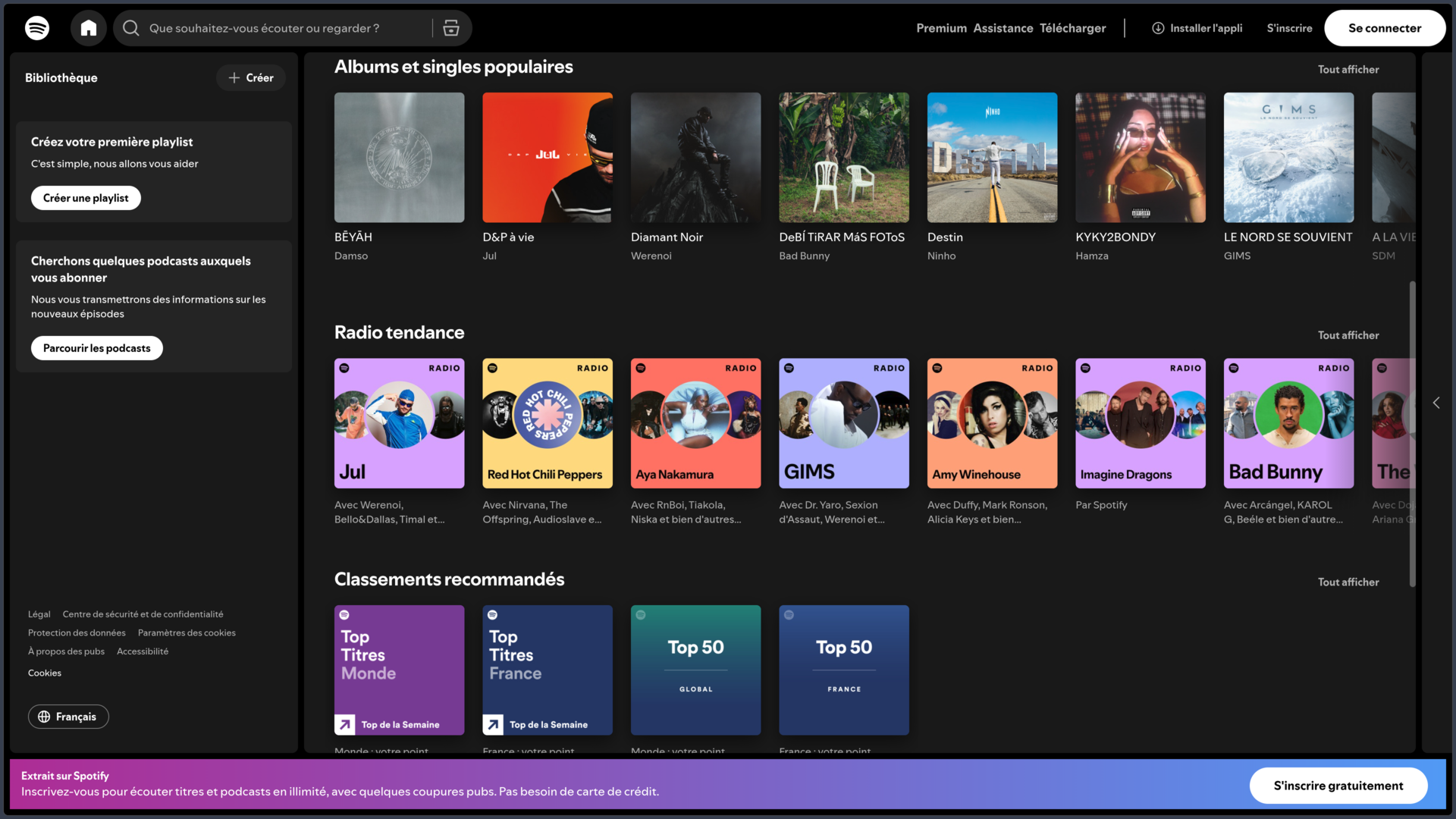The width and height of the screenshot is (1456, 819).
Task: Click the download icon beside Installer l'appli
Action: click(1158, 28)
